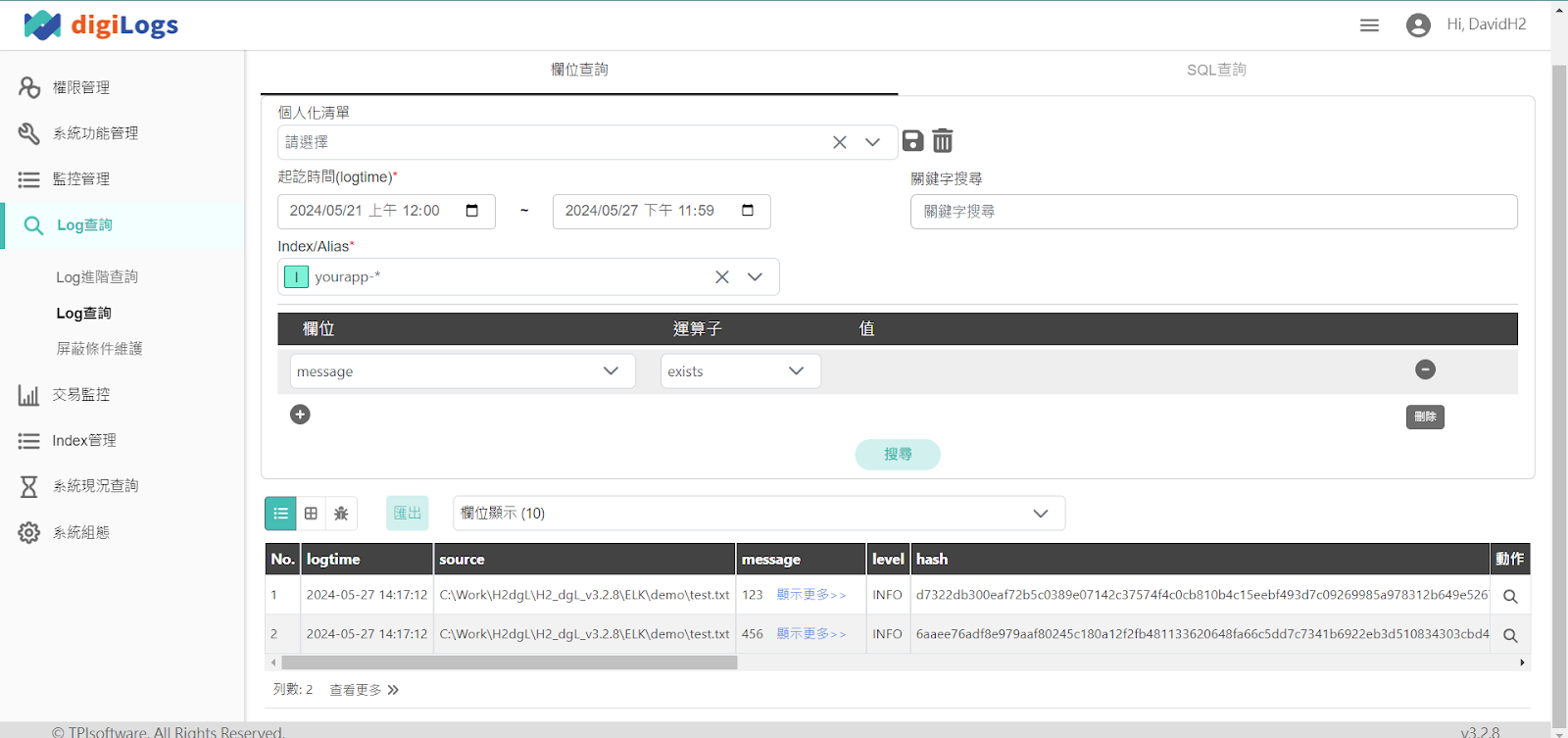Click 顯示更多 link in row 123
Viewport: 1568px width, 738px height.
click(x=811, y=595)
